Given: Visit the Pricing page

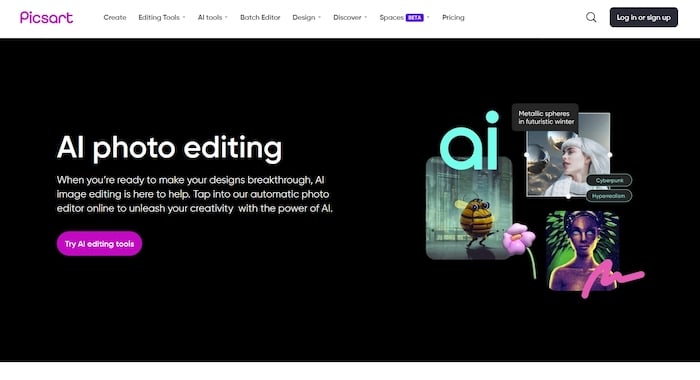Looking at the screenshot, I should [453, 17].
